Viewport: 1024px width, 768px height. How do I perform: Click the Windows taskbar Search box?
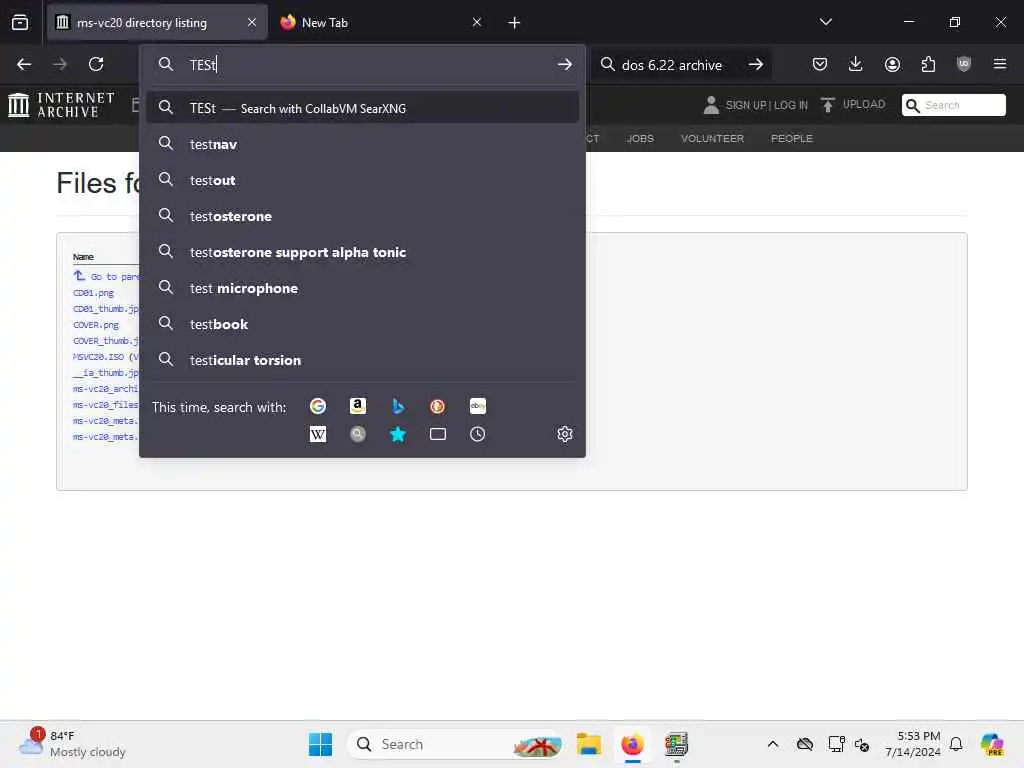[455, 744]
